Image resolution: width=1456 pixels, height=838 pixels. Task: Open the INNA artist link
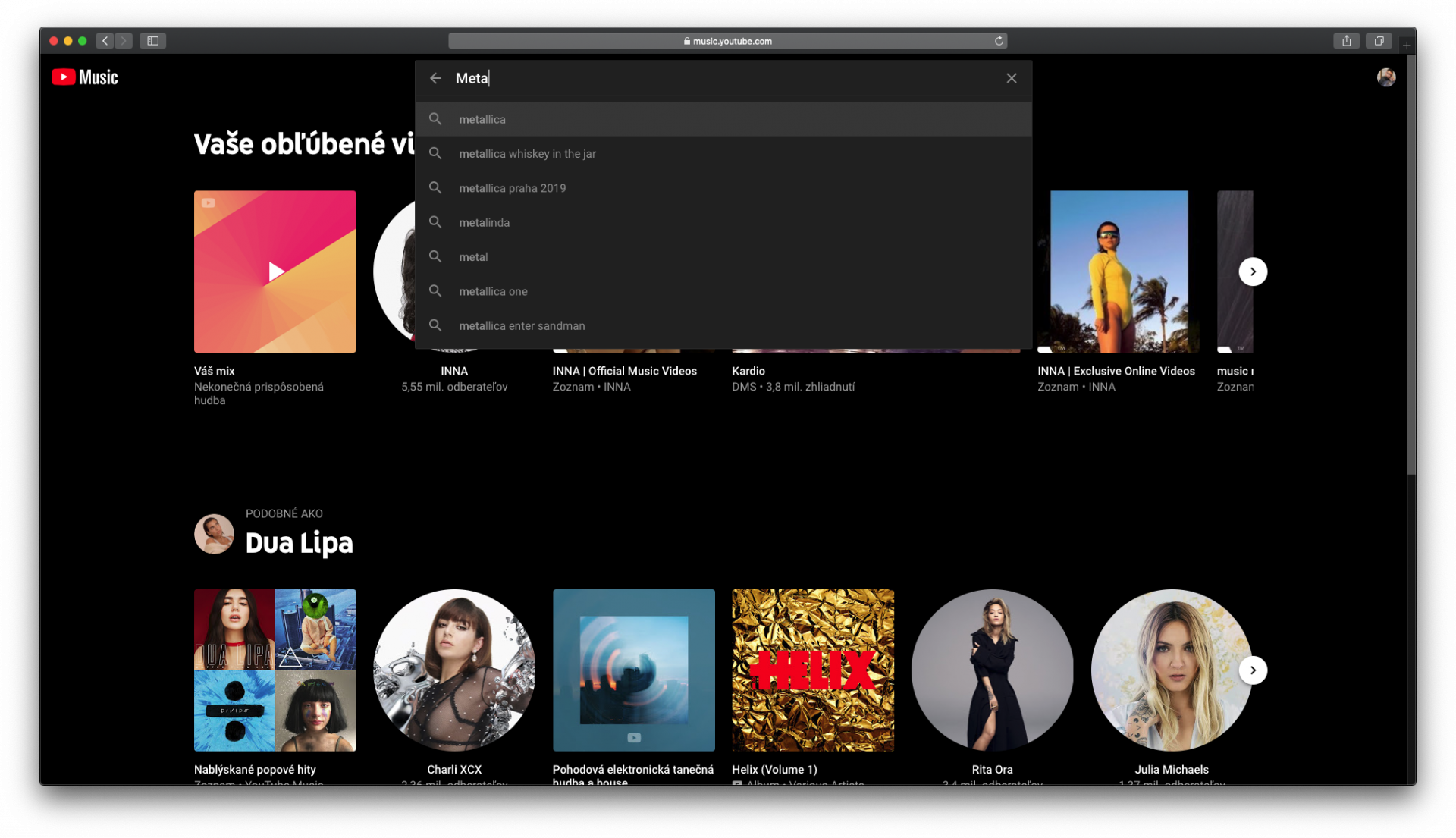tap(454, 371)
